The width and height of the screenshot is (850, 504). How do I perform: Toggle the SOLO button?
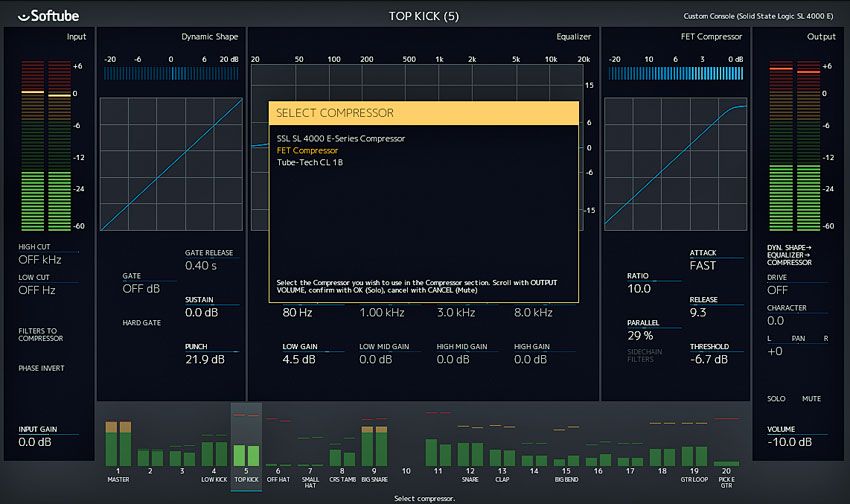click(x=776, y=399)
